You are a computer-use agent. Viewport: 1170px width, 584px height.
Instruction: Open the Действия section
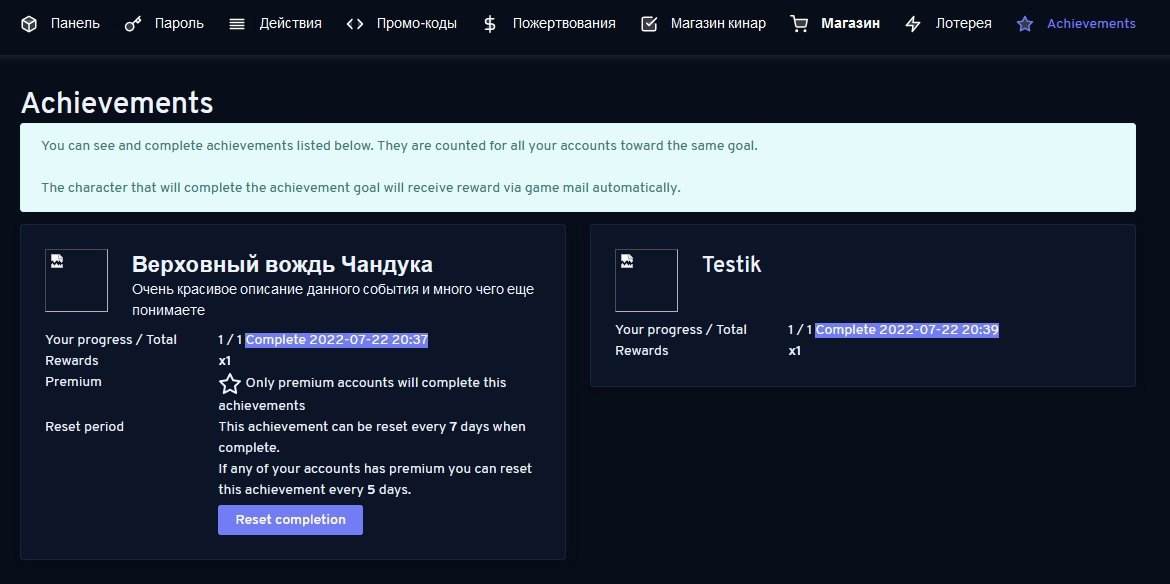(x=290, y=23)
